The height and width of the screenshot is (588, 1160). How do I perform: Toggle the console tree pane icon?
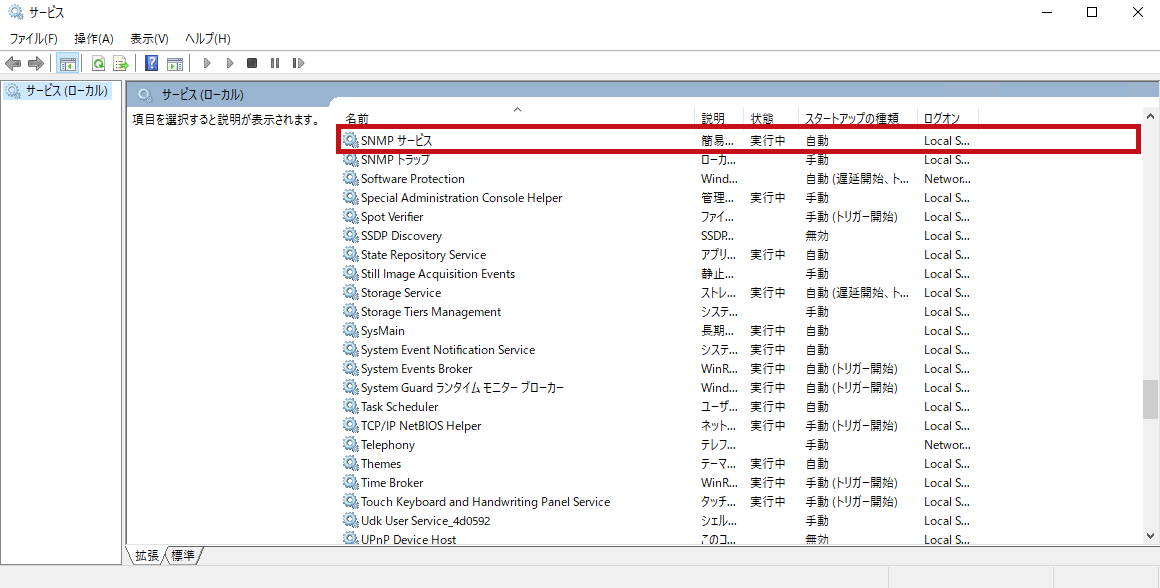[67, 64]
